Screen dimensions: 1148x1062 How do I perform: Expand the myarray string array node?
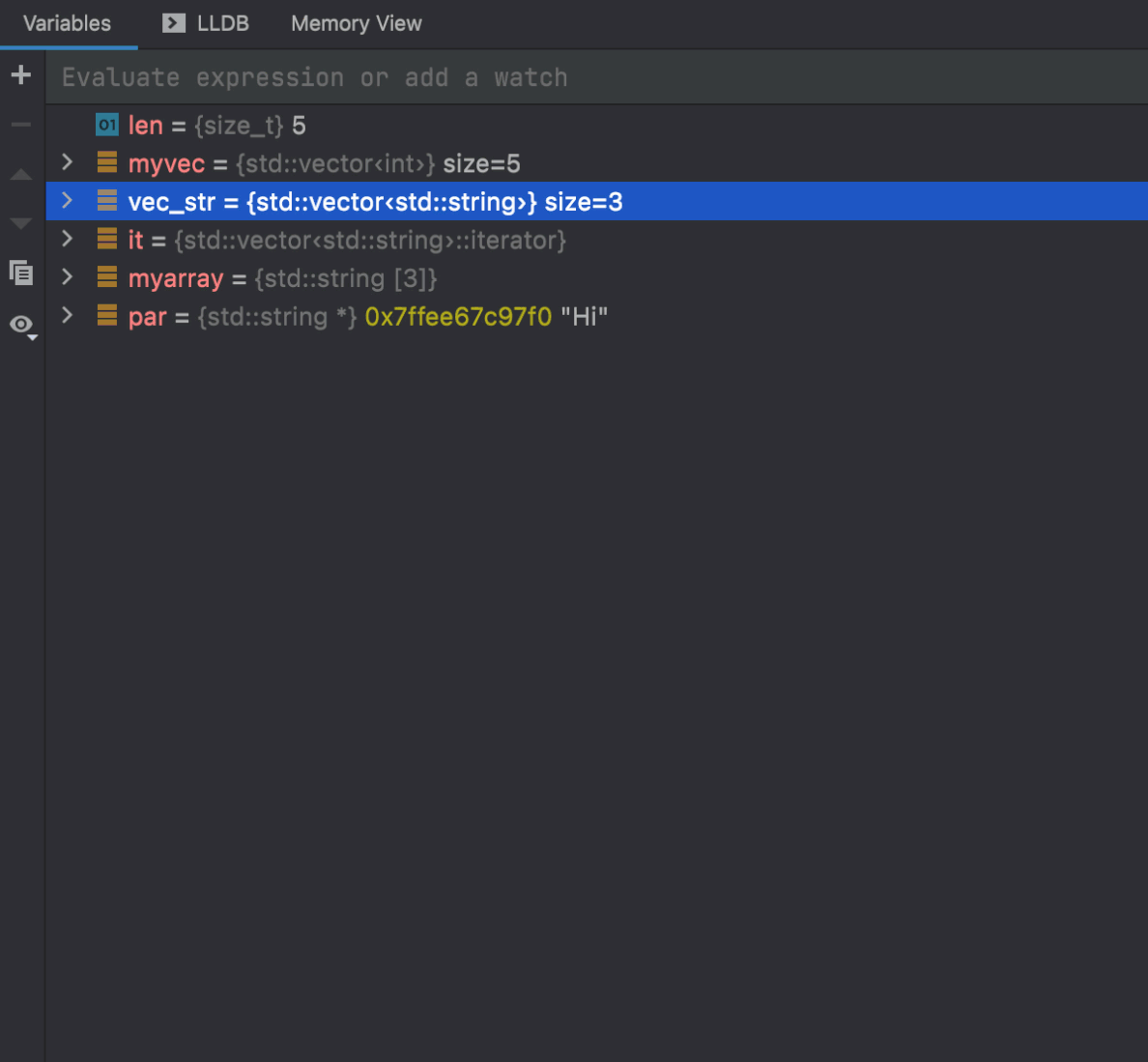pyautogui.click(x=66, y=278)
